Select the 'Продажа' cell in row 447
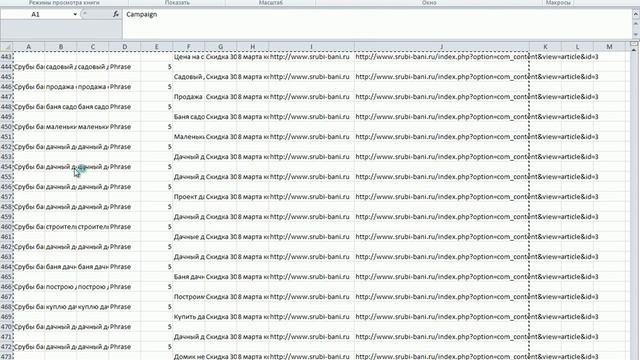The image size is (640, 360). (189, 97)
